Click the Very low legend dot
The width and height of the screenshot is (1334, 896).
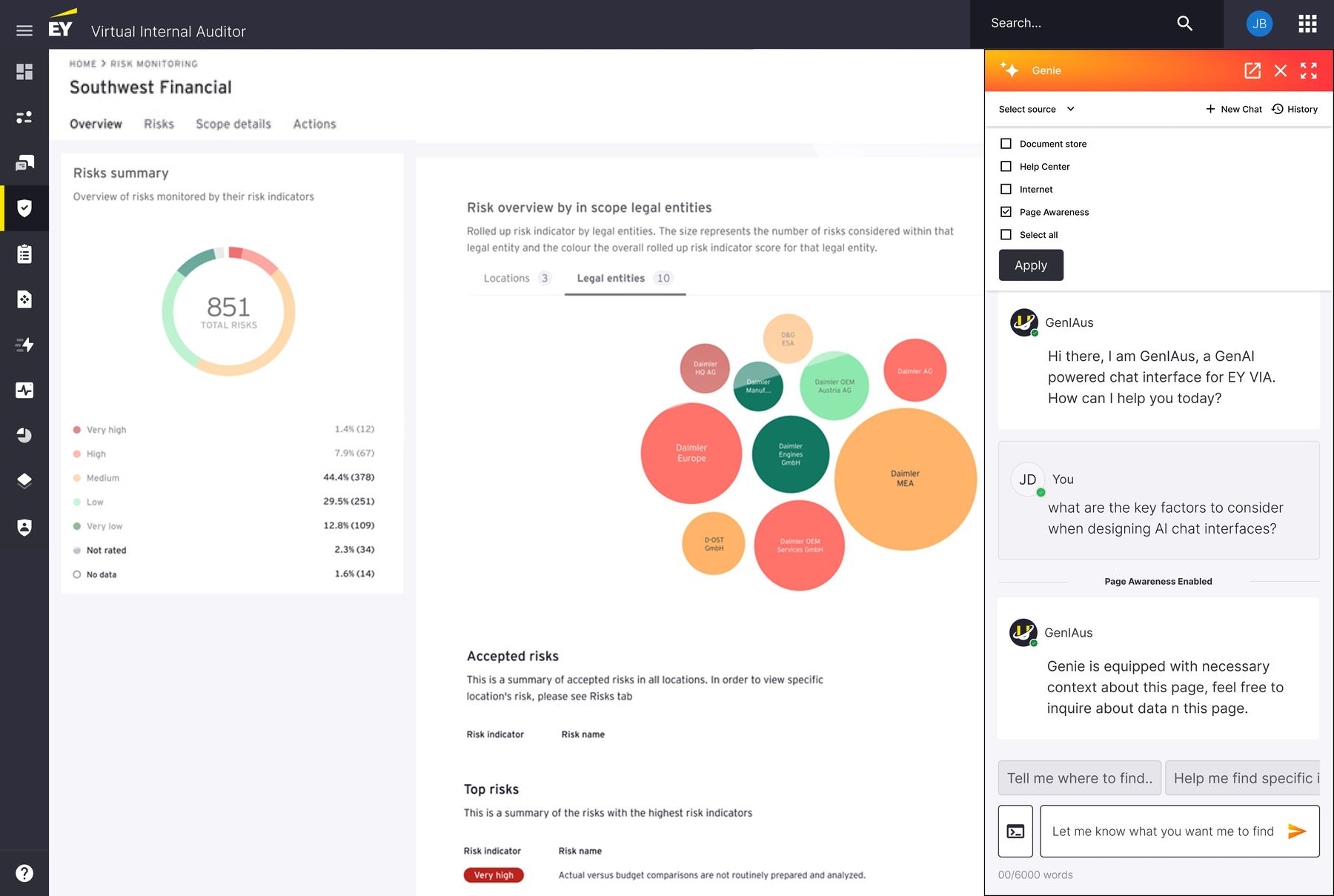pos(77,526)
